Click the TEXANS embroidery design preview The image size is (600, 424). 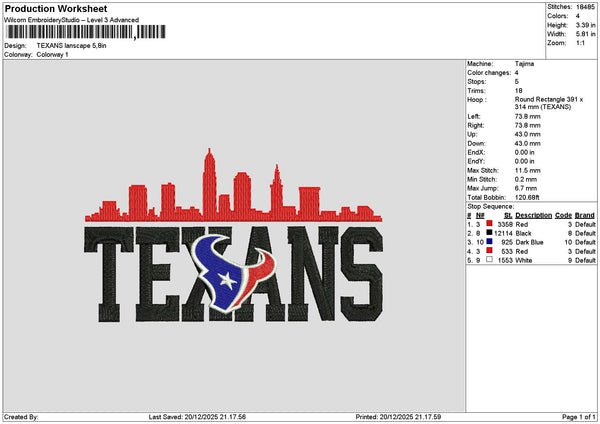coord(233,235)
